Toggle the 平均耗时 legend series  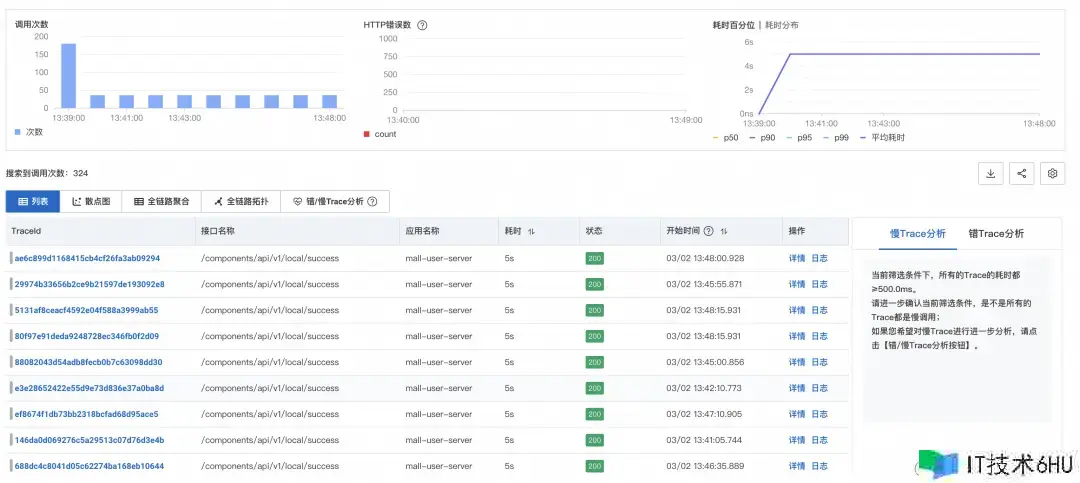point(878,137)
